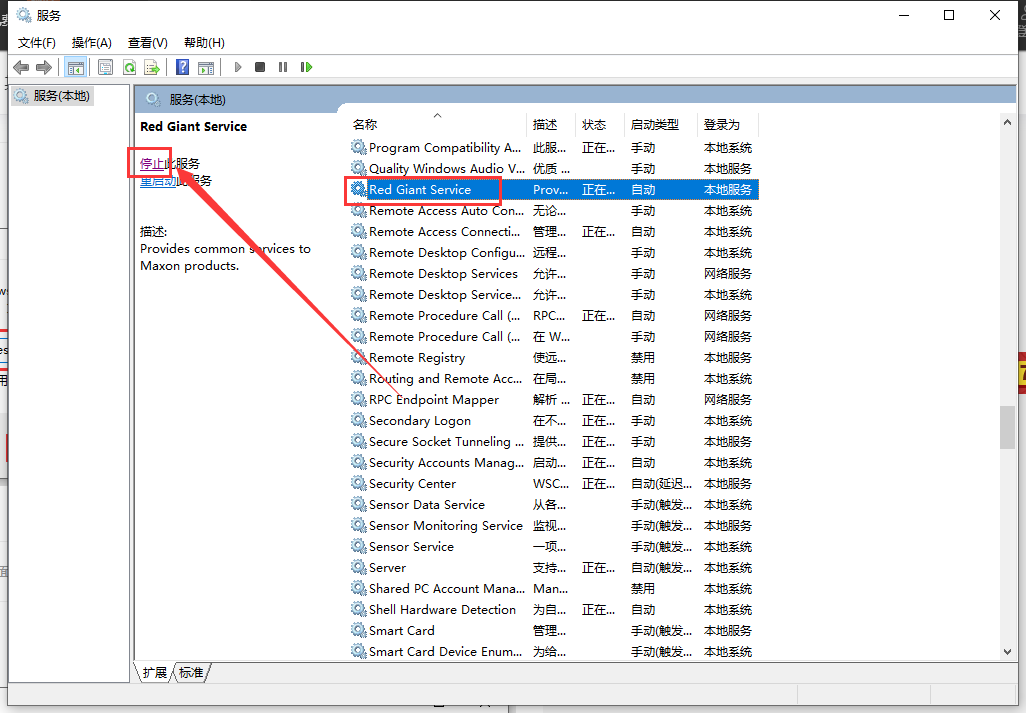Click the vertical scrollbar thumb
The width and height of the screenshot is (1026, 713).
[x=1007, y=427]
